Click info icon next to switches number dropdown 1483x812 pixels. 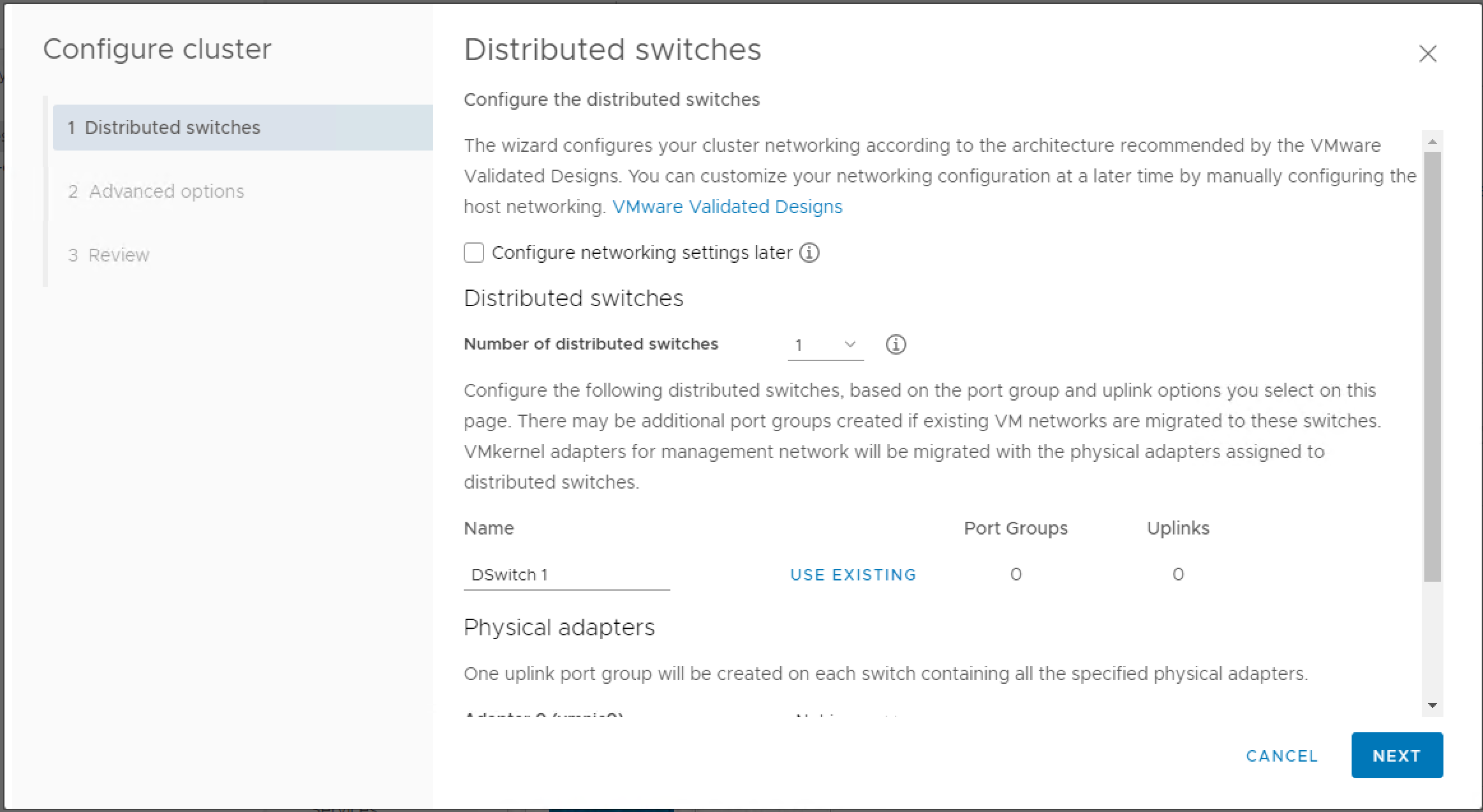(x=896, y=344)
